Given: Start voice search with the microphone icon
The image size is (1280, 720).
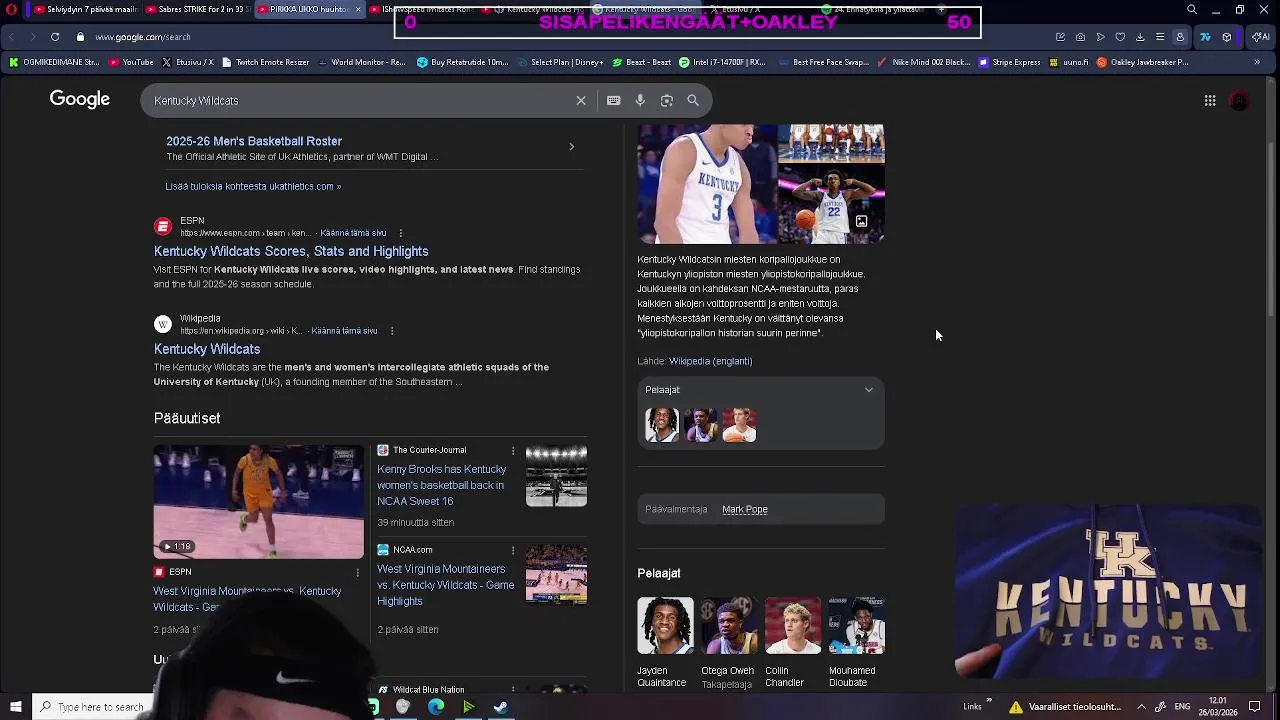Looking at the screenshot, I should [640, 100].
